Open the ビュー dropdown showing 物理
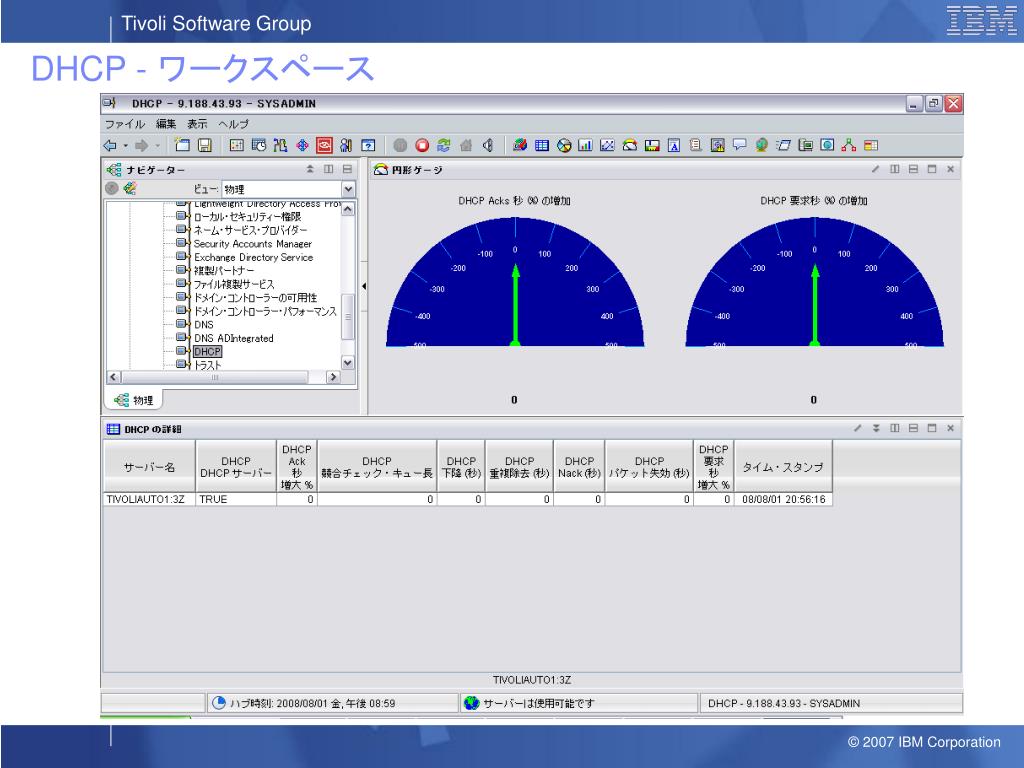 tap(349, 189)
